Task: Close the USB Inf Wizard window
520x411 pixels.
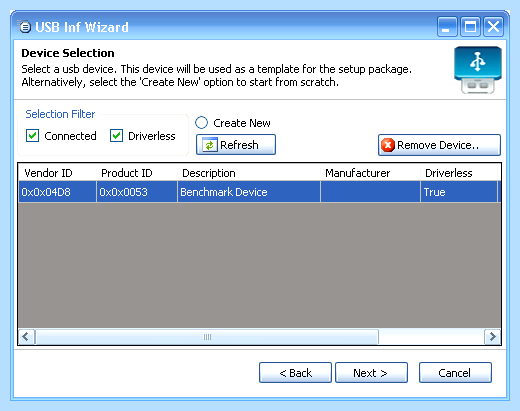Action: 494,27
